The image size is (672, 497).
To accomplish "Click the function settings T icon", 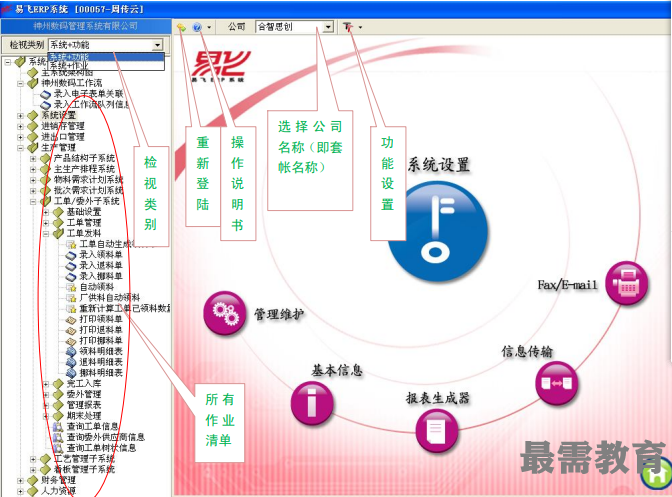I will pyautogui.click(x=348, y=27).
